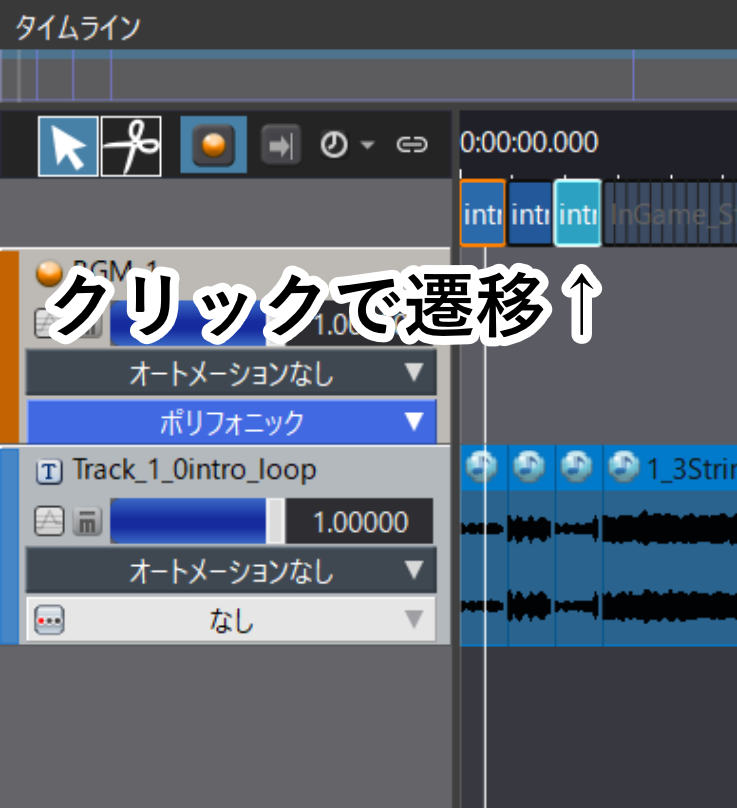Adjust the Track_1 volume slider
The width and height of the screenshot is (737, 808).
coord(197,521)
